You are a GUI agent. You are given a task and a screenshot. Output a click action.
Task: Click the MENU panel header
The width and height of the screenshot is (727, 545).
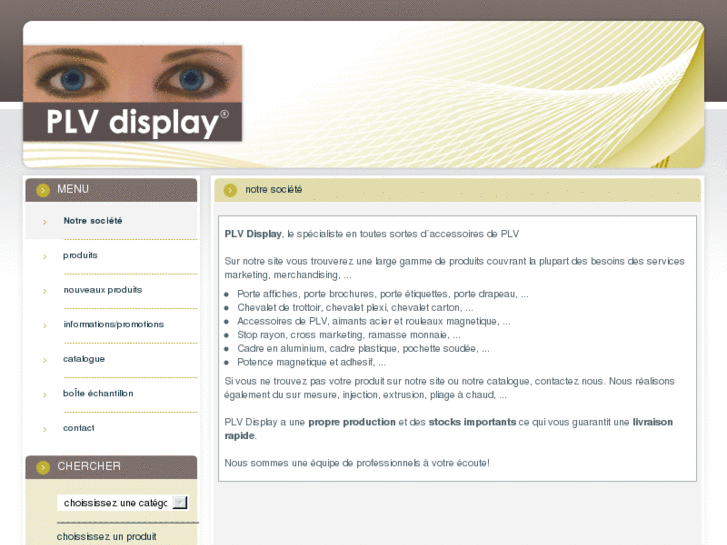(x=111, y=190)
